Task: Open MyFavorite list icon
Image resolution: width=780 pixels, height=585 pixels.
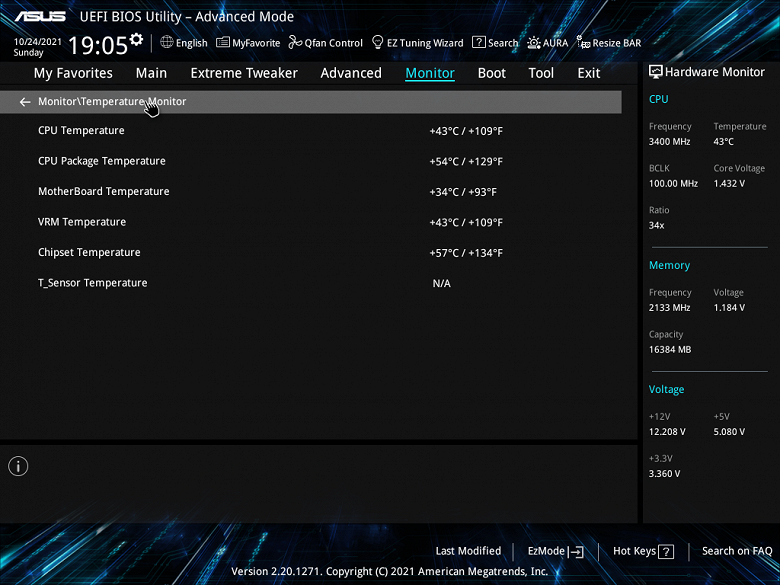Action: (x=223, y=42)
